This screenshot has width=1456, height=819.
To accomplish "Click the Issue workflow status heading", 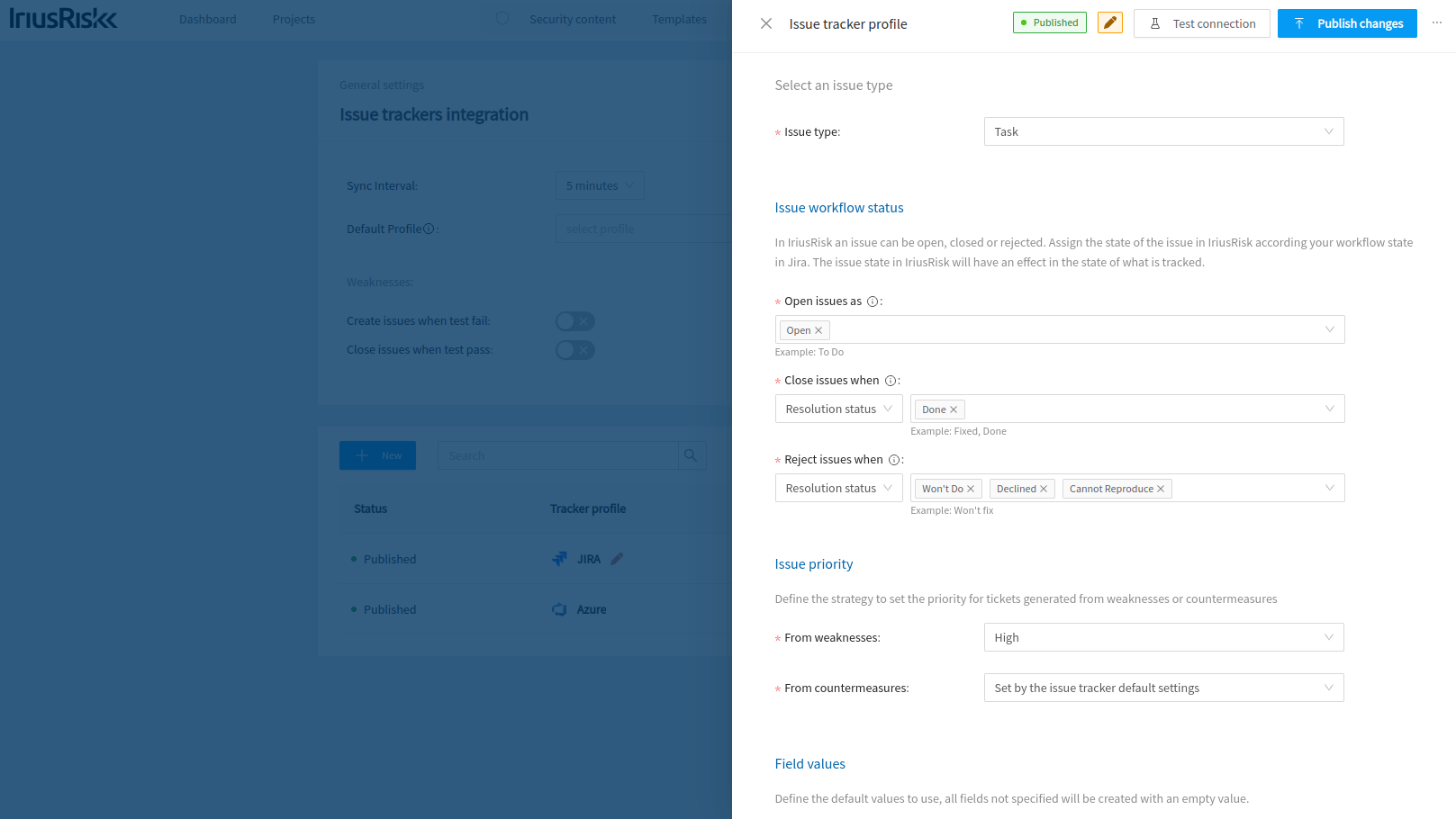I will tap(839, 208).
